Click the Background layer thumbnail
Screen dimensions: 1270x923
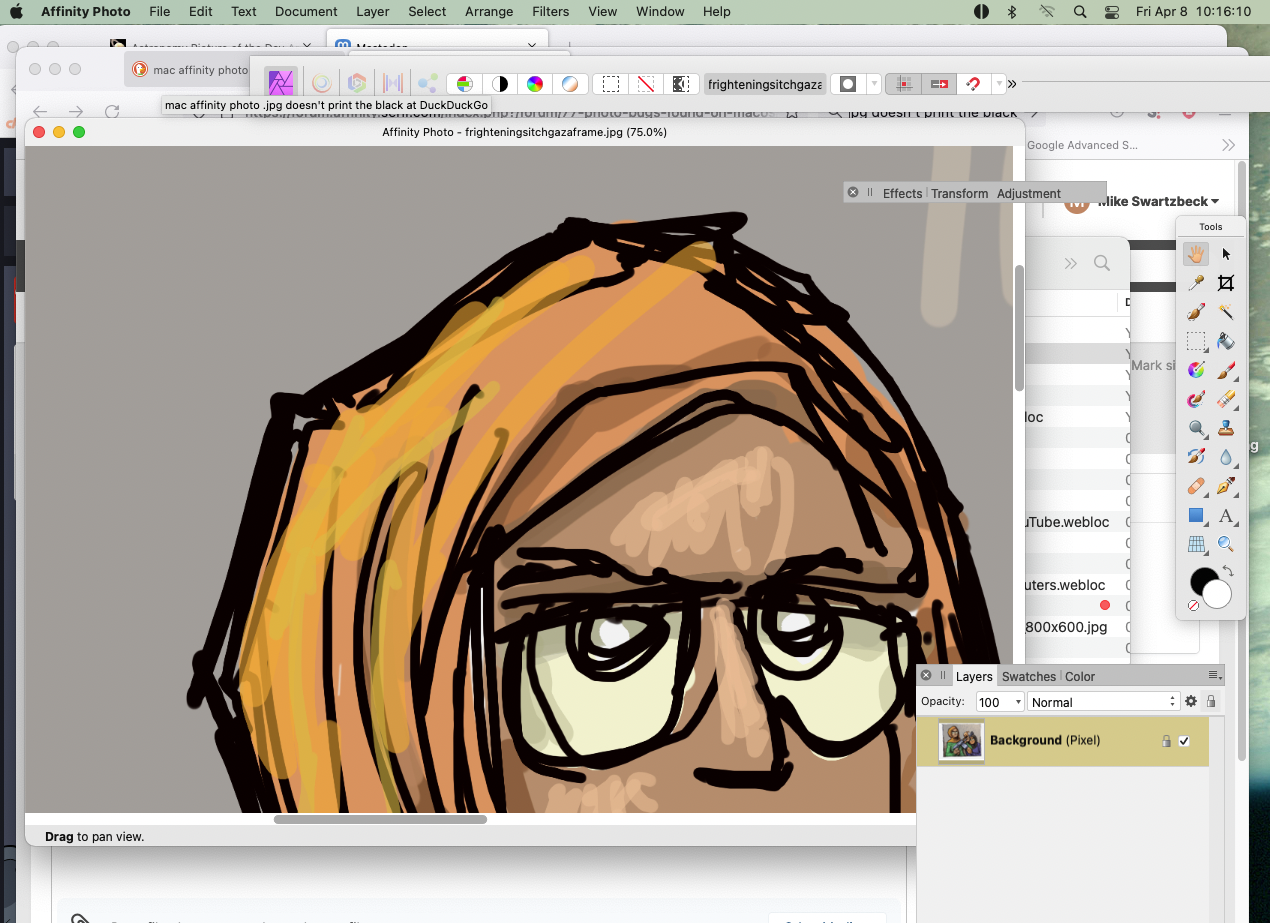961,741
